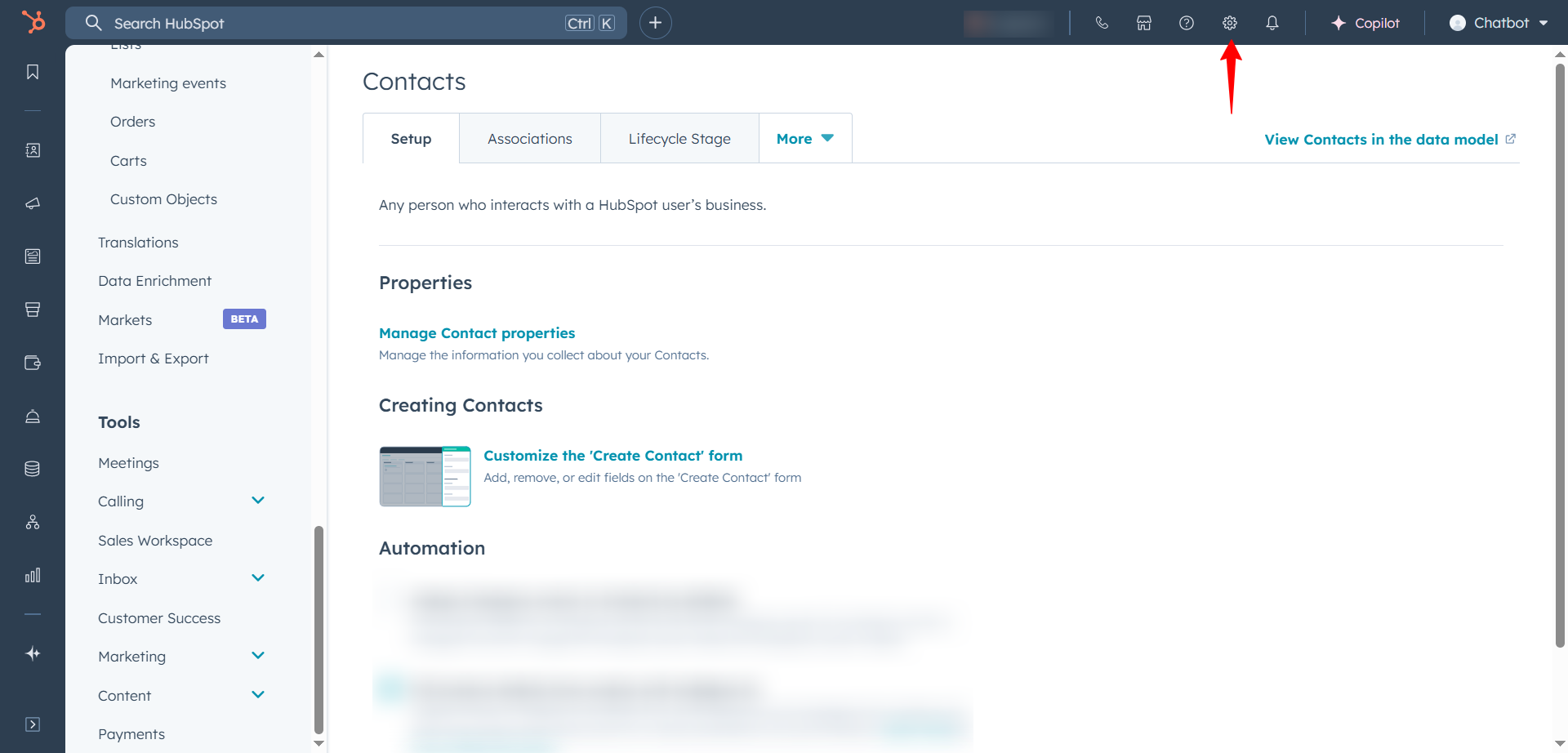Open Content icon in left rail
Screen dimensions: 1568x753
33,256
